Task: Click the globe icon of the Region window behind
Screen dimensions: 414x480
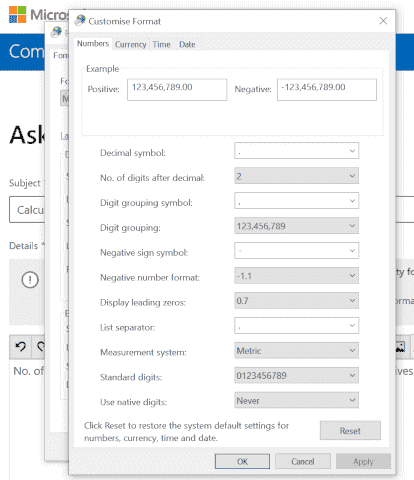Action: 56,32
